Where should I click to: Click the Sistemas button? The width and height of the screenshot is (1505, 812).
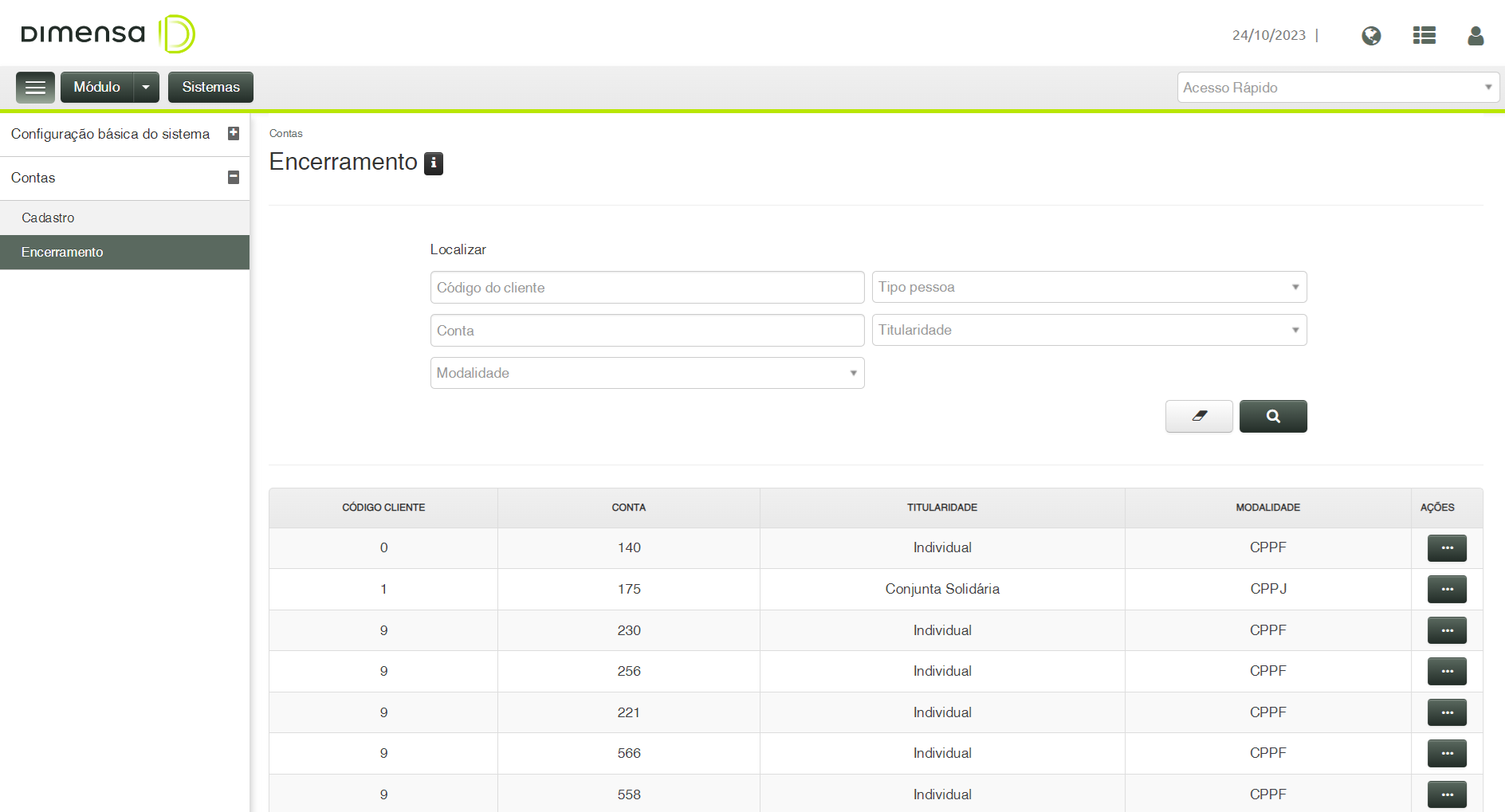210,88
